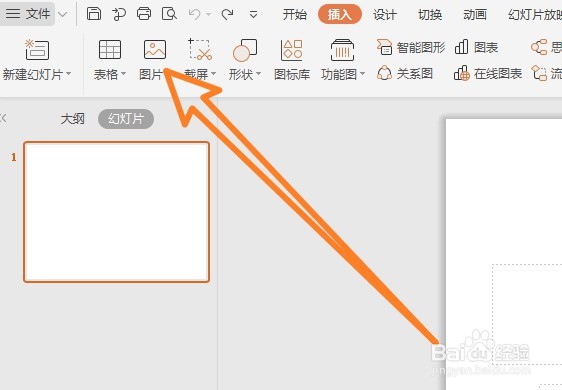Viewport: 562px width, 390px height.
Task: Expand the 表格 dropdown arrow
Action: (123, 74)
